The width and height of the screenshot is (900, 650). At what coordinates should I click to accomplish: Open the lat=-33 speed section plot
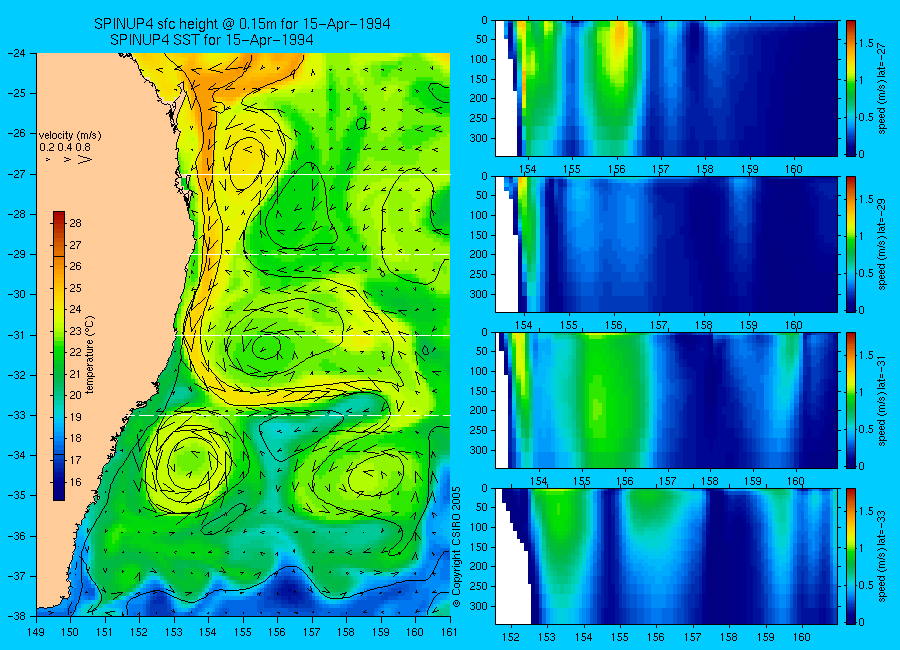(666, 556)
